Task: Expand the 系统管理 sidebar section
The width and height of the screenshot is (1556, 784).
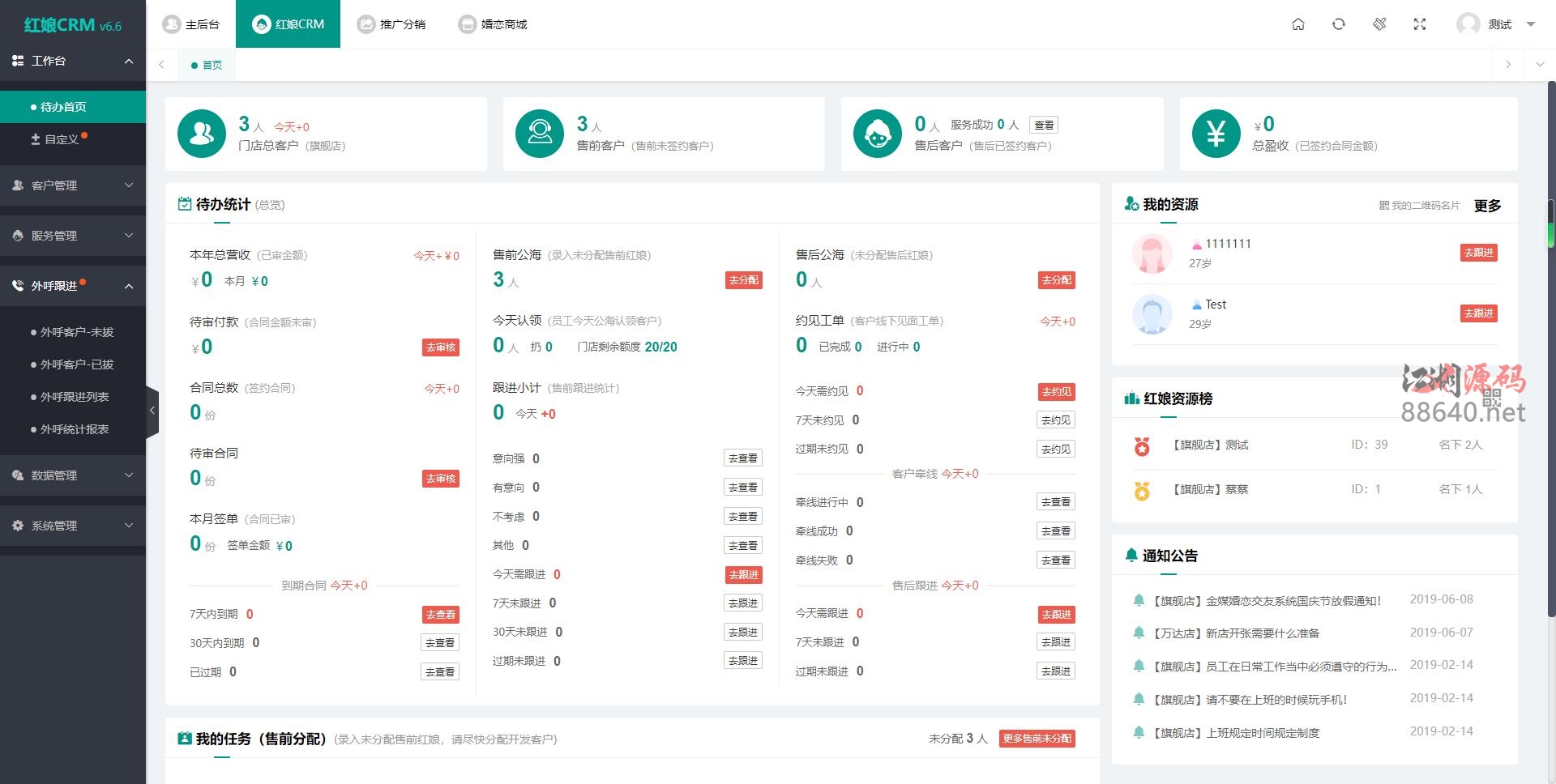Action: pyautogui.click(x=73, y=525)
